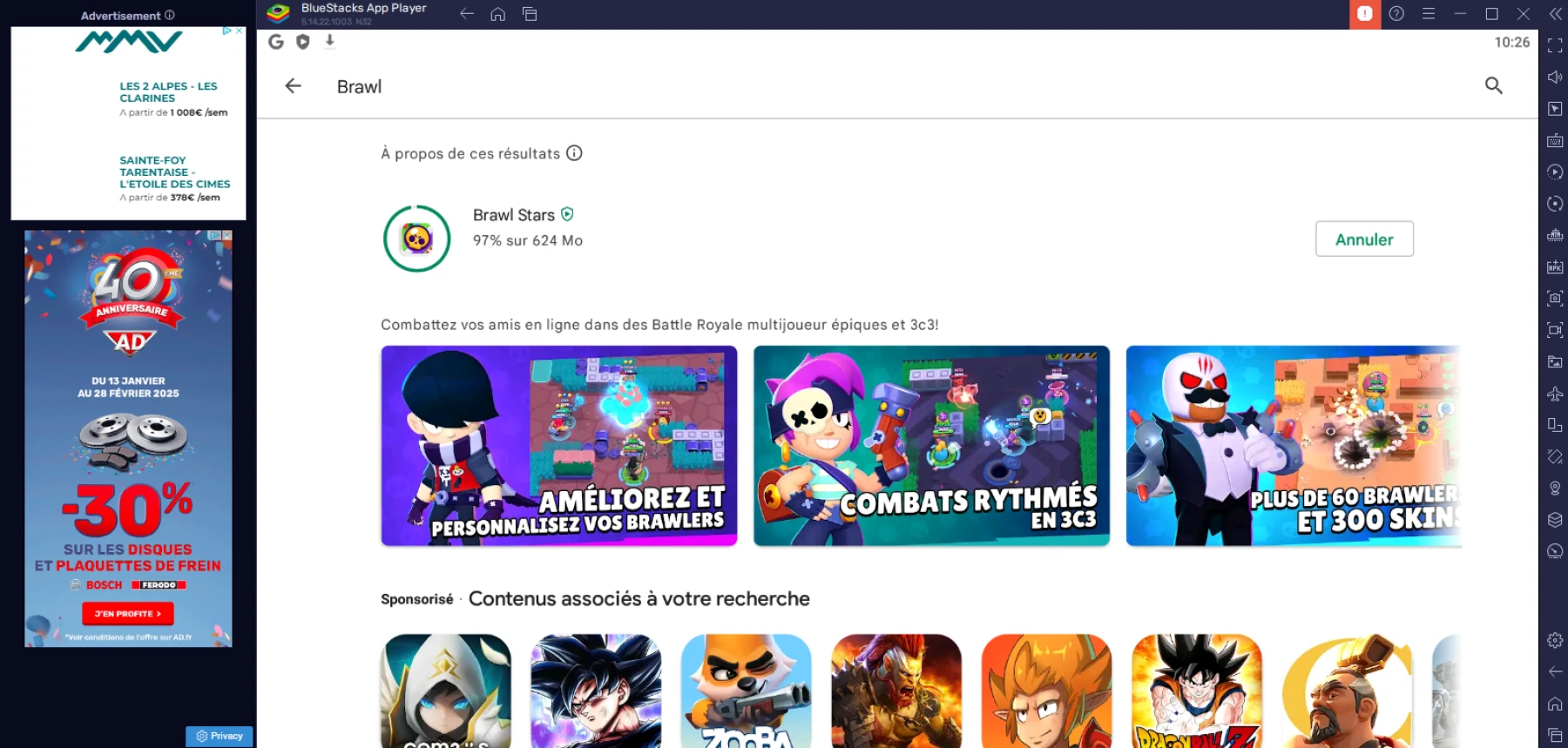This screenshot has width=1568, height=748.
Task: Click the sidebar recent apps icon at bottom
Action: pos(1555,735)
